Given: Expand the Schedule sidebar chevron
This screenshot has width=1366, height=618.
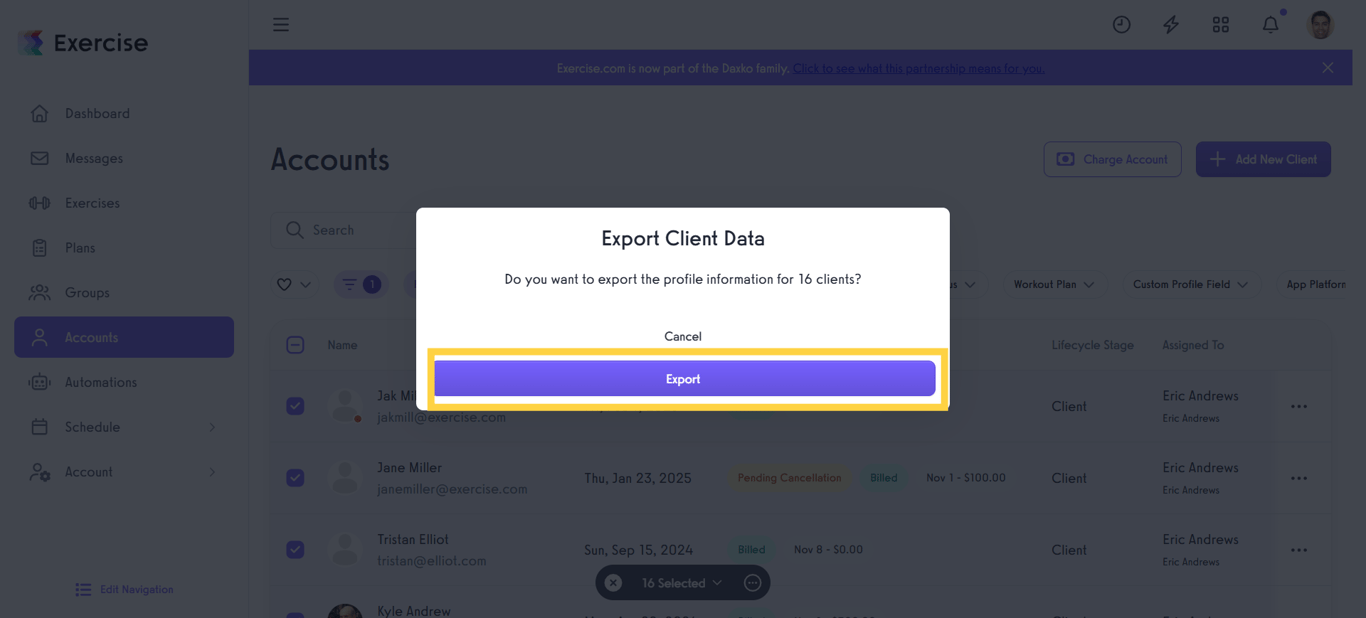Looking at the screenshot, I should pos(211,427).
